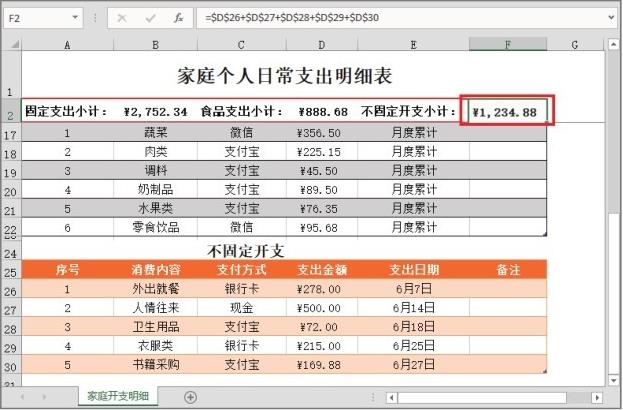The image size is (623, 410).
Task: Click the enter checkmark formula icon
Action: point(149,18)
